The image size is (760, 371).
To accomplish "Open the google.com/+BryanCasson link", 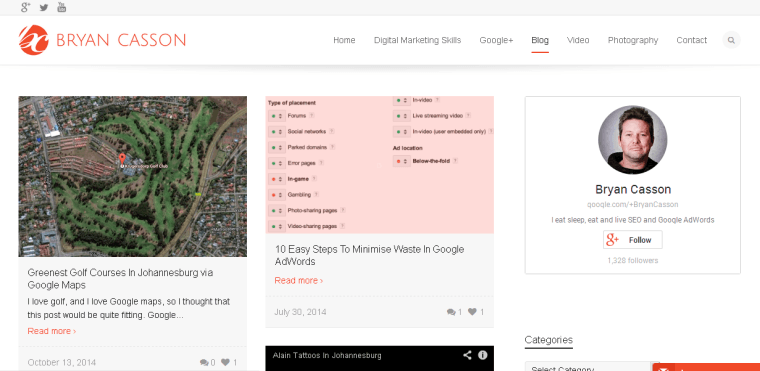I will point(633,205).
